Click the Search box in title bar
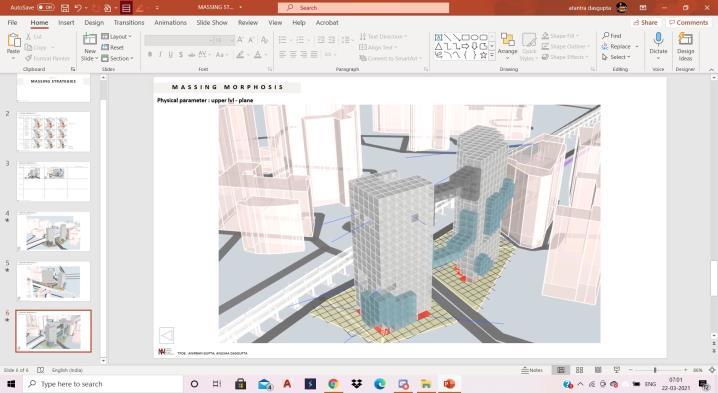The height and width of the screenshot is (393, 718). click(364, 8)
